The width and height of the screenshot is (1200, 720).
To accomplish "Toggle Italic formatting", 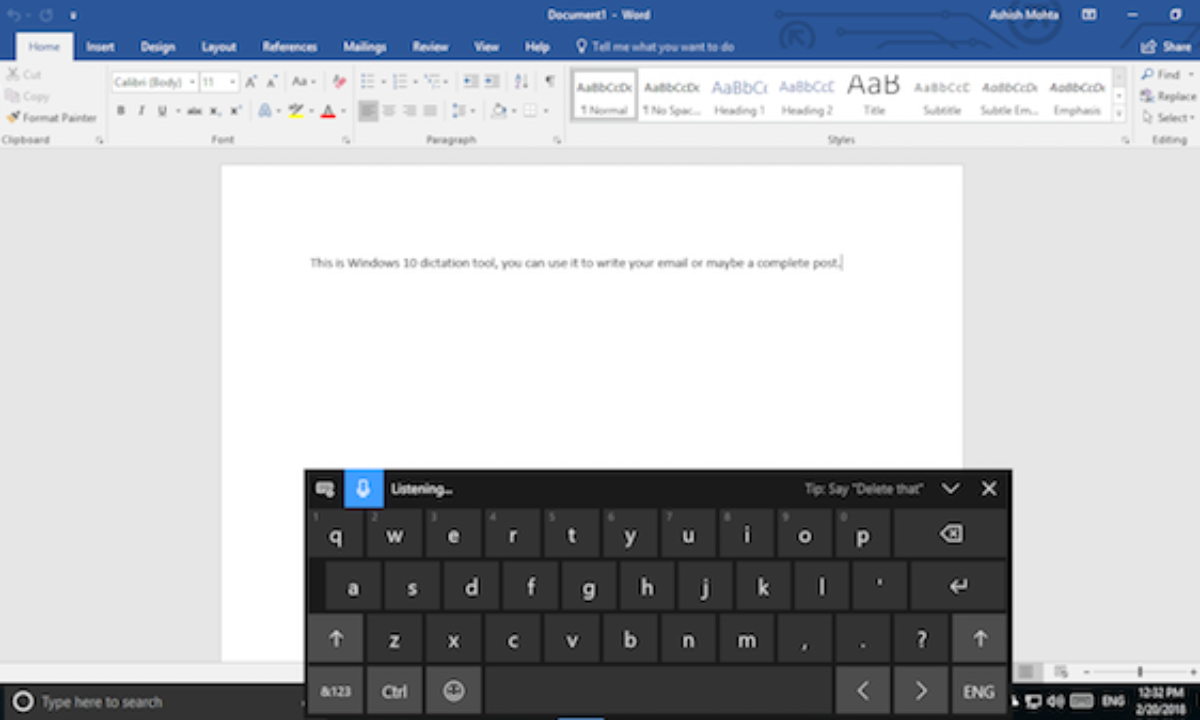I will click(x=141, y=111).
